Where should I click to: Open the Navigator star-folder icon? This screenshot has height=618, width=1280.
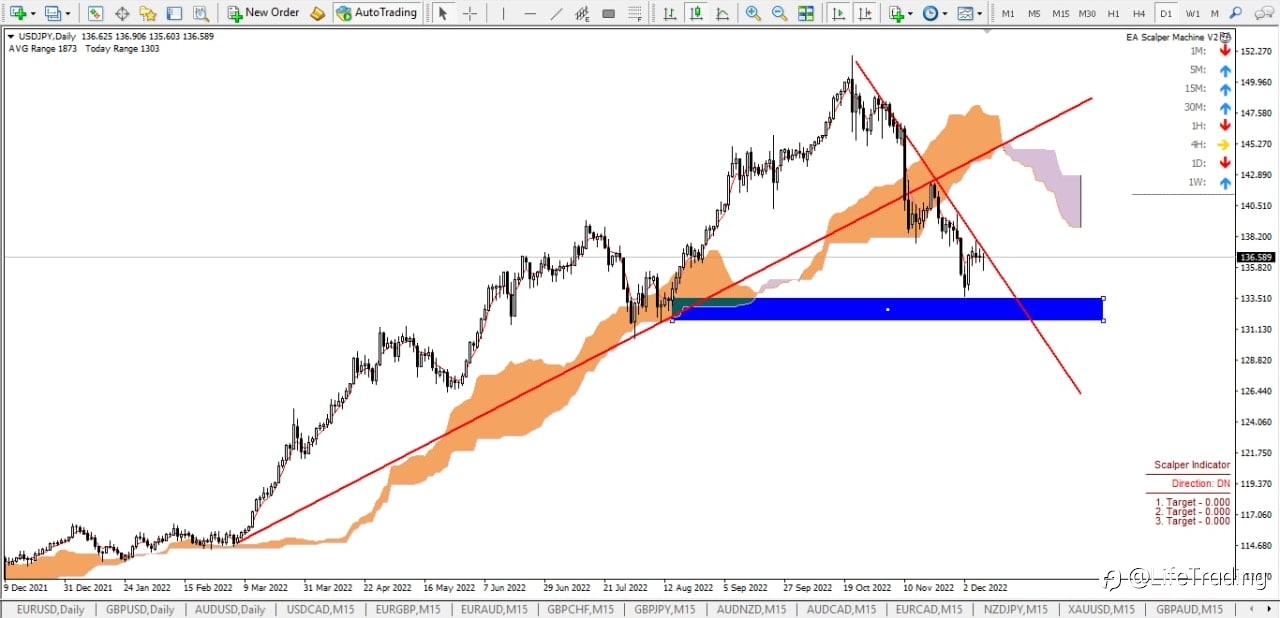[x=148, y=13]
